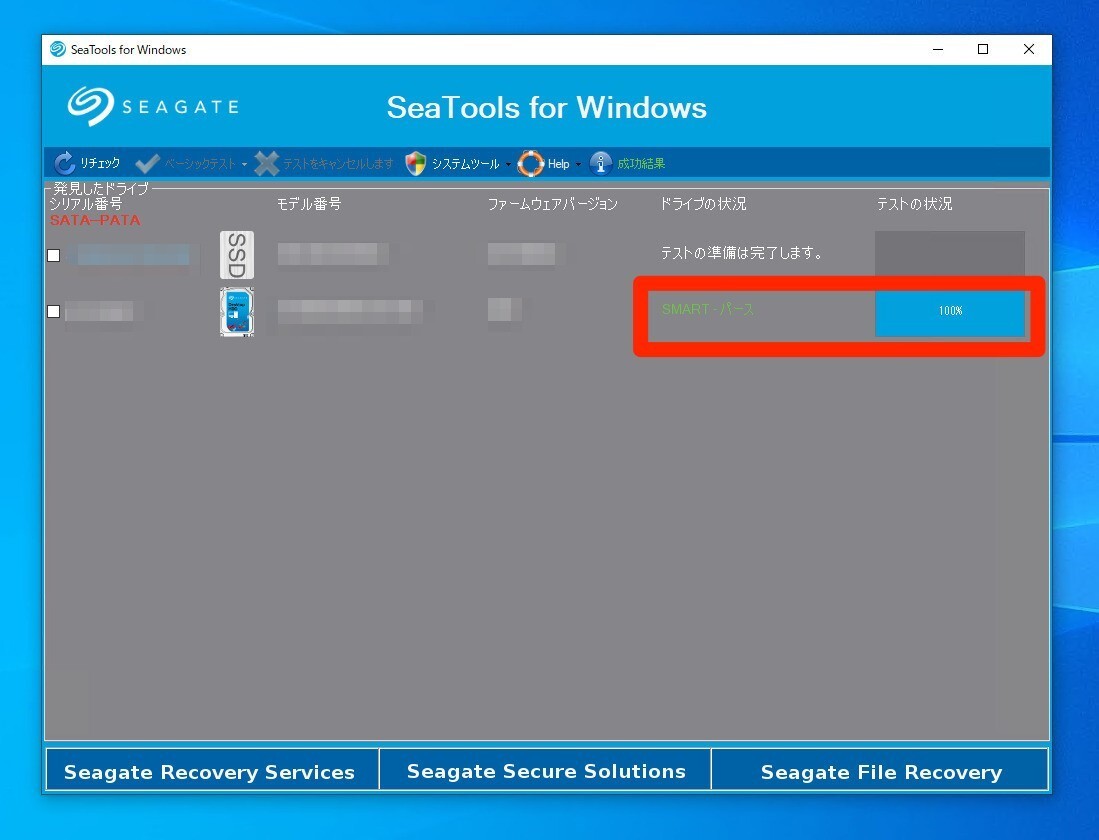This screenshot has width=1099, height=840.
Task: Open the ベーシックテスト menu label
Action: [x=200, y=163]
